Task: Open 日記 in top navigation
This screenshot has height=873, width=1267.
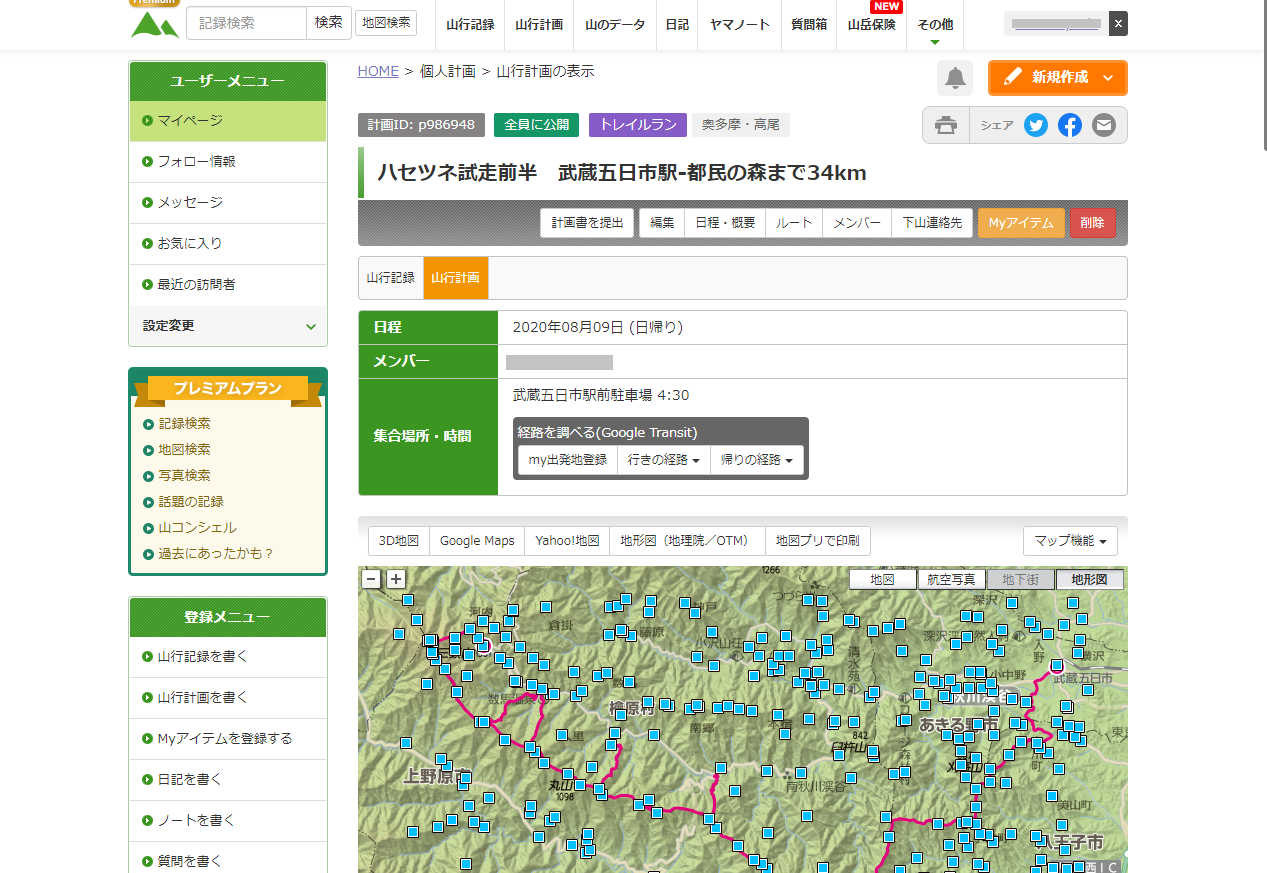Action: tap(677, 24)
